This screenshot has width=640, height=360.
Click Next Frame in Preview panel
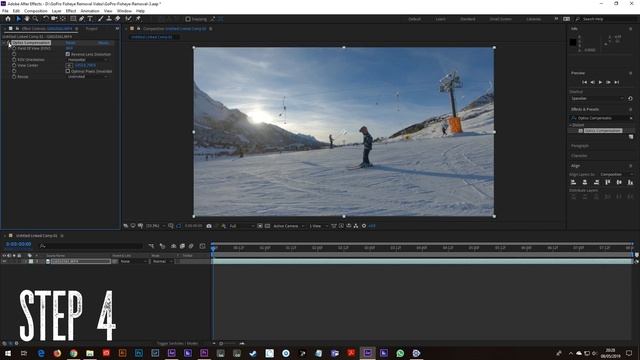click(608, 82)
